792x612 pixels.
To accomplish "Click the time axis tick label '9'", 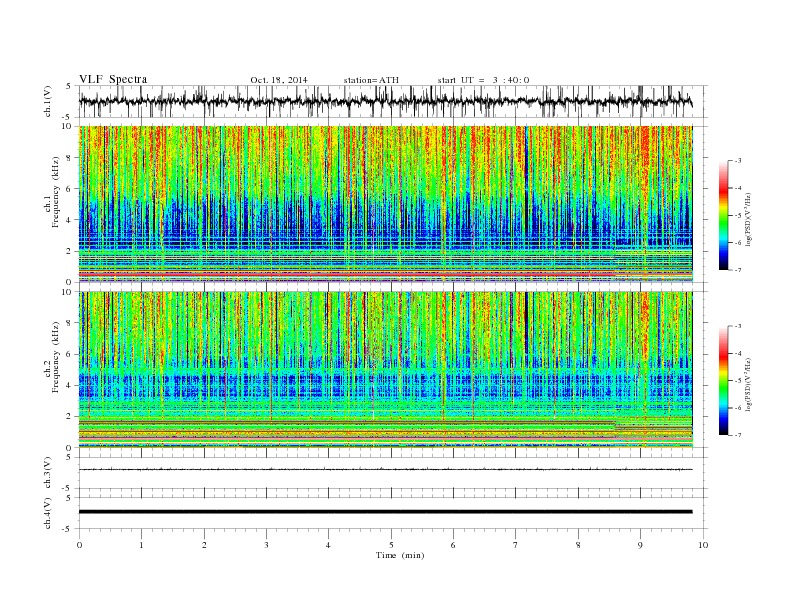I will coord(640,545).
